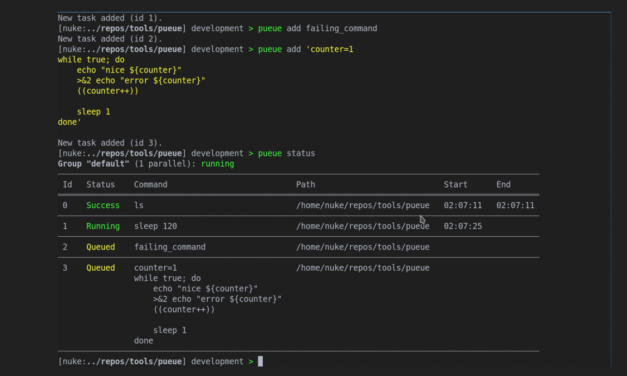627x376 pixels.
Task: Click the path in the 'sleep 120' row
Action: pyautogui.click(x=363, y=226)
